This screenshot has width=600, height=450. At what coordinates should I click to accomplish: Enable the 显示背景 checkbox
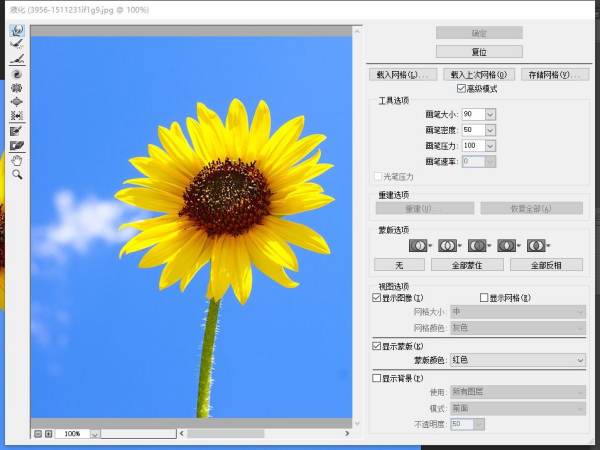(x=376, y=378)
